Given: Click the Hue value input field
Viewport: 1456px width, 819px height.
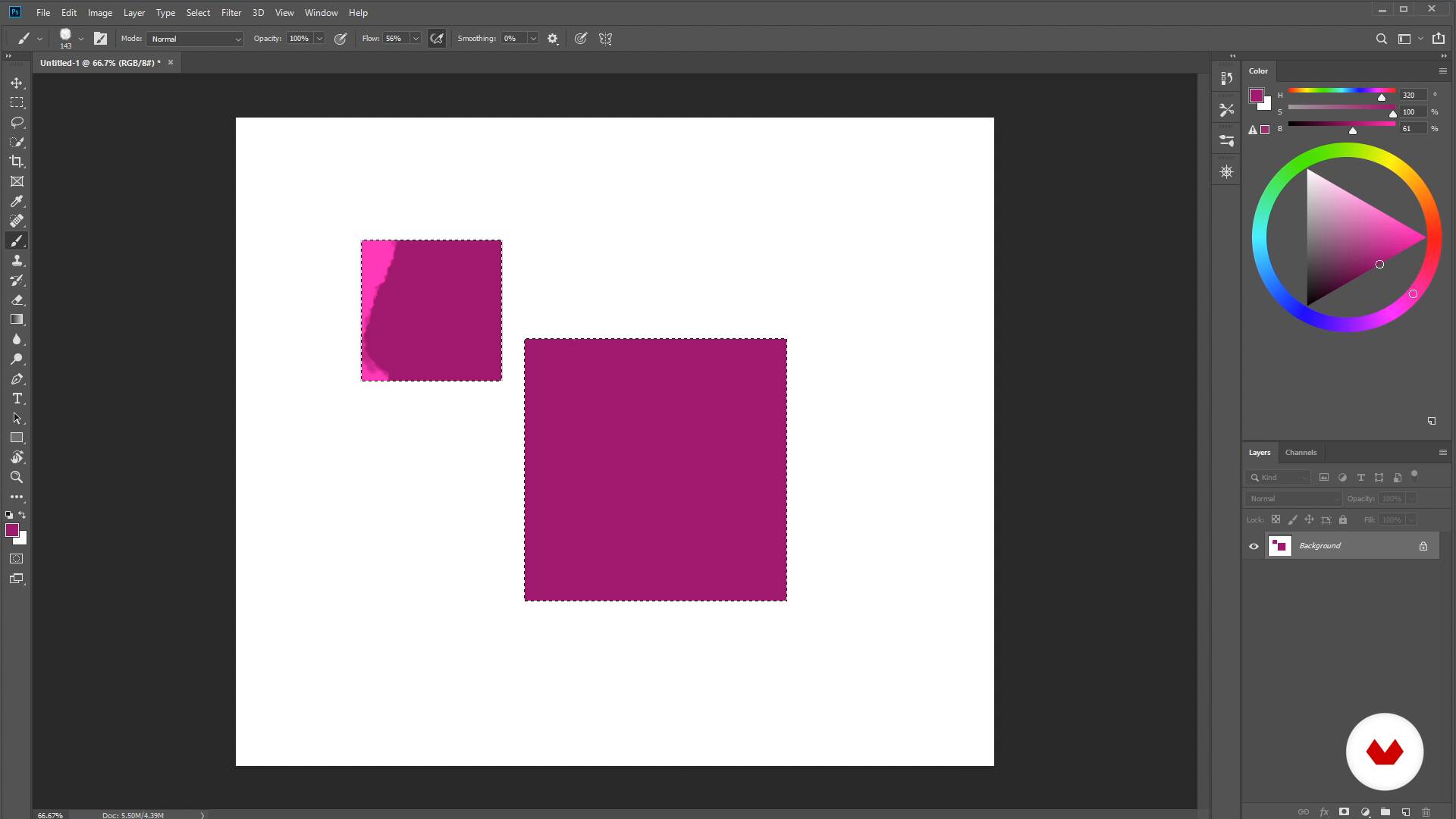Looking at the screenshot, I should (1412, 95).
